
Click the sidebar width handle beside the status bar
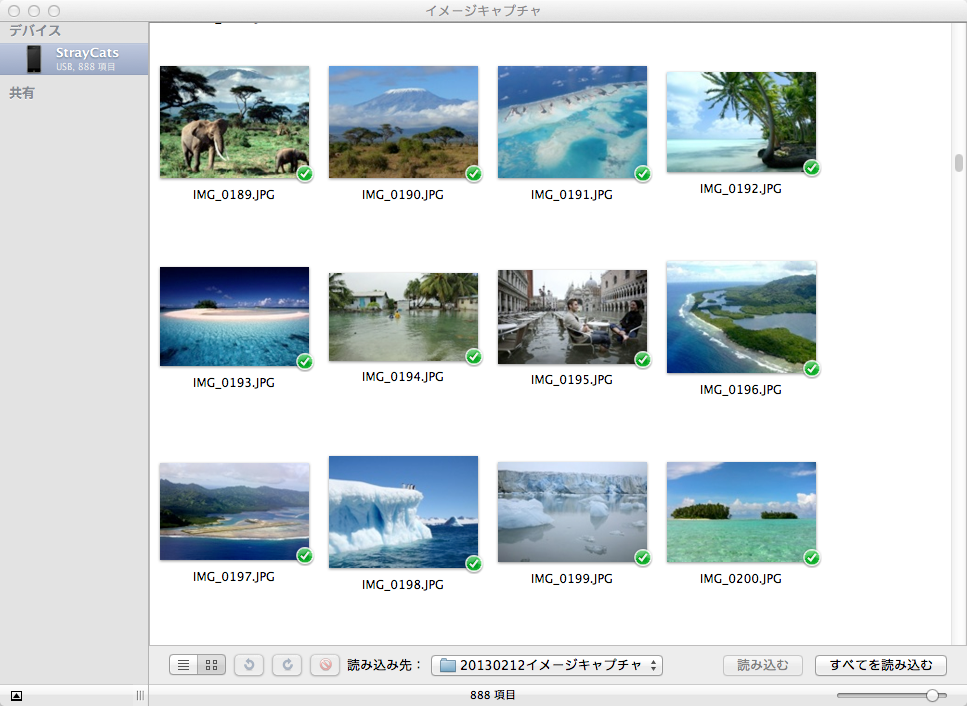[141, 696]
